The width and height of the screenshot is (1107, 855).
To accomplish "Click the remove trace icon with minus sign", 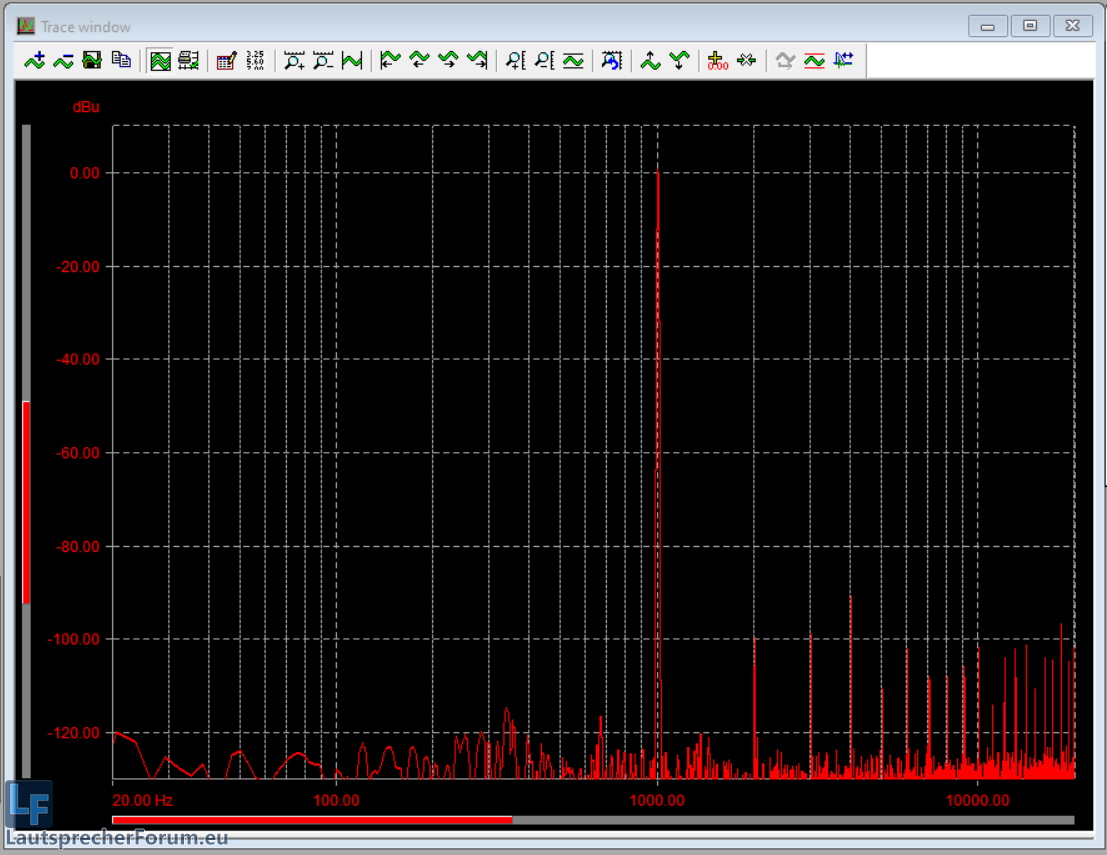I will 63,61.
